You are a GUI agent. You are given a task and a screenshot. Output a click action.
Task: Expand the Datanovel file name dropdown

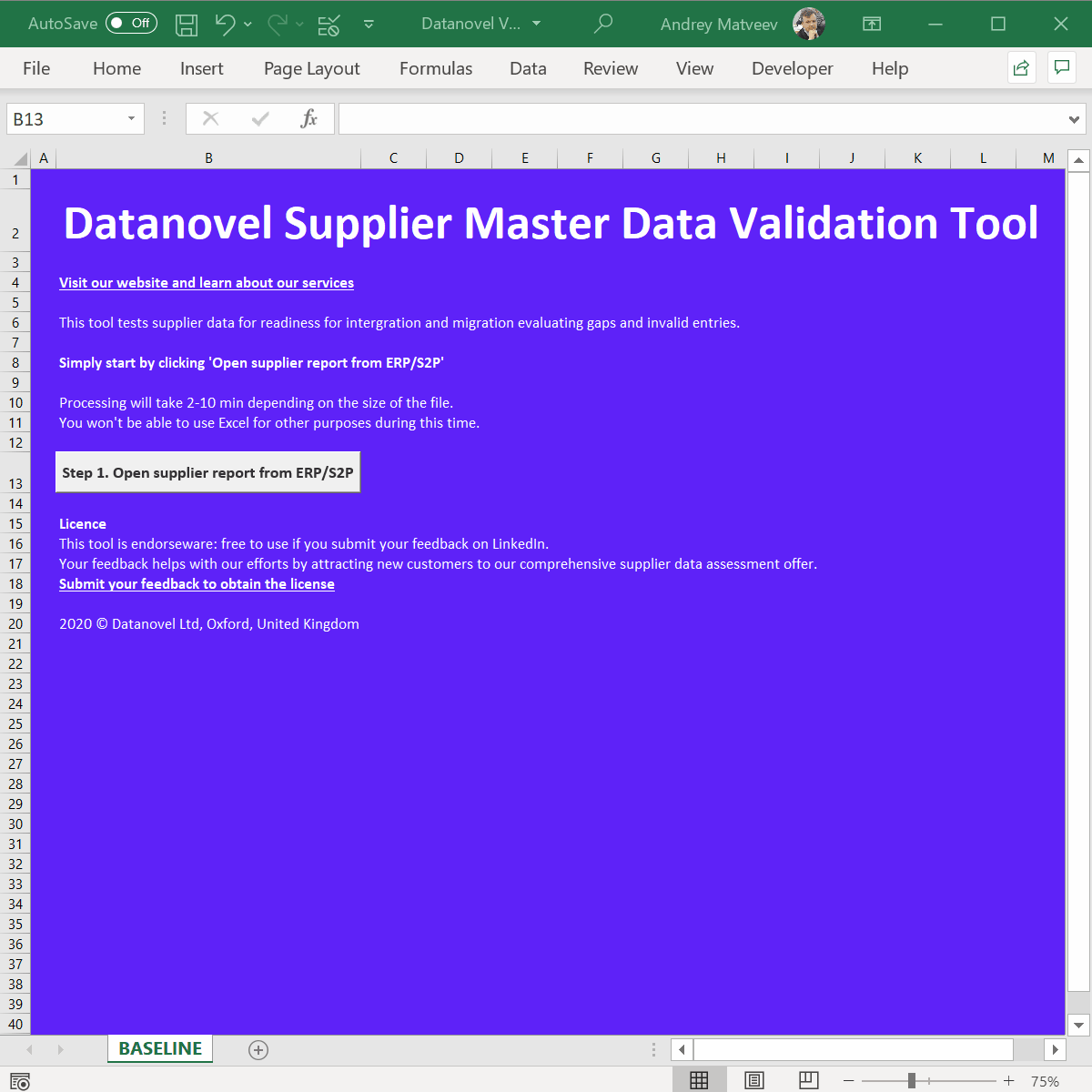coord(537,24)
